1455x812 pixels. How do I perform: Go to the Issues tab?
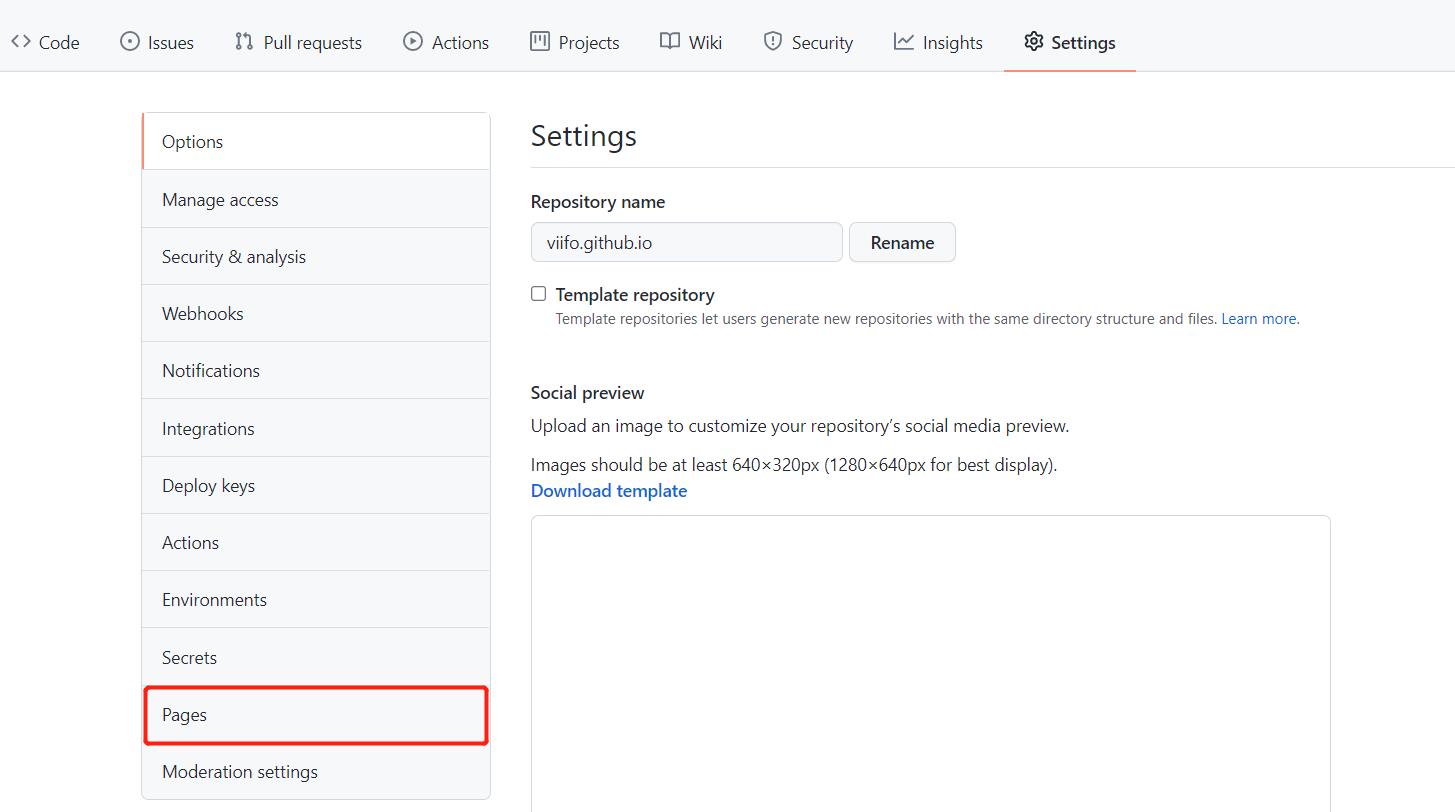coord(157,42)
